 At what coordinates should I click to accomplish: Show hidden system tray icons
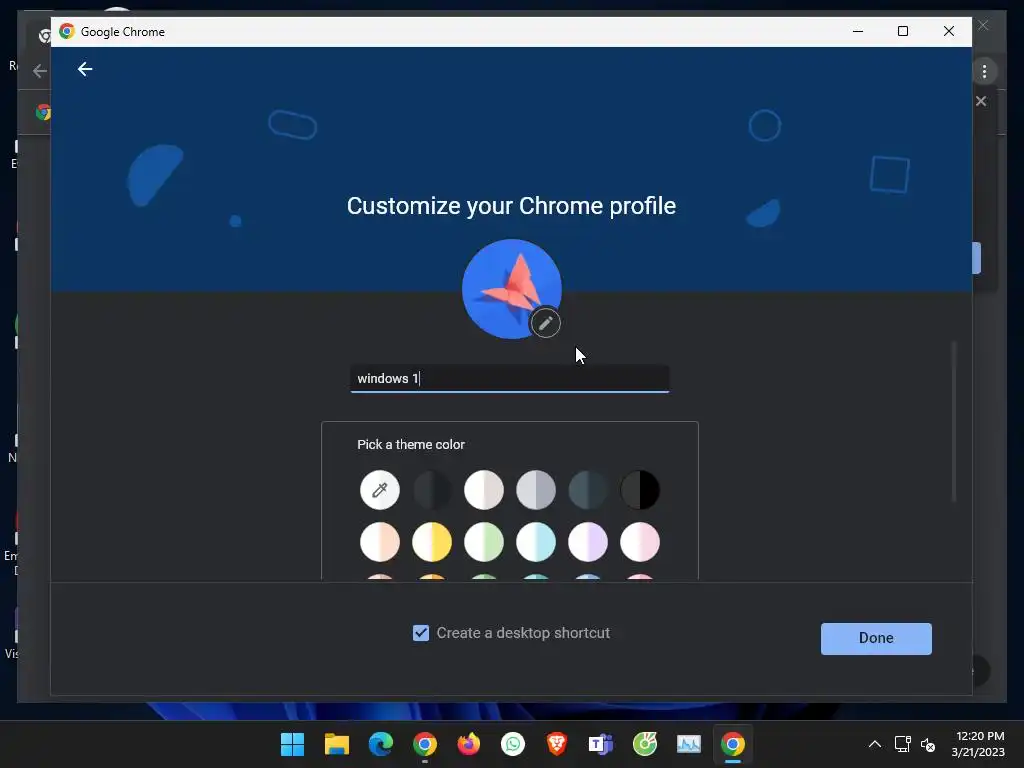pyautogui.click(x=874, y=744)
